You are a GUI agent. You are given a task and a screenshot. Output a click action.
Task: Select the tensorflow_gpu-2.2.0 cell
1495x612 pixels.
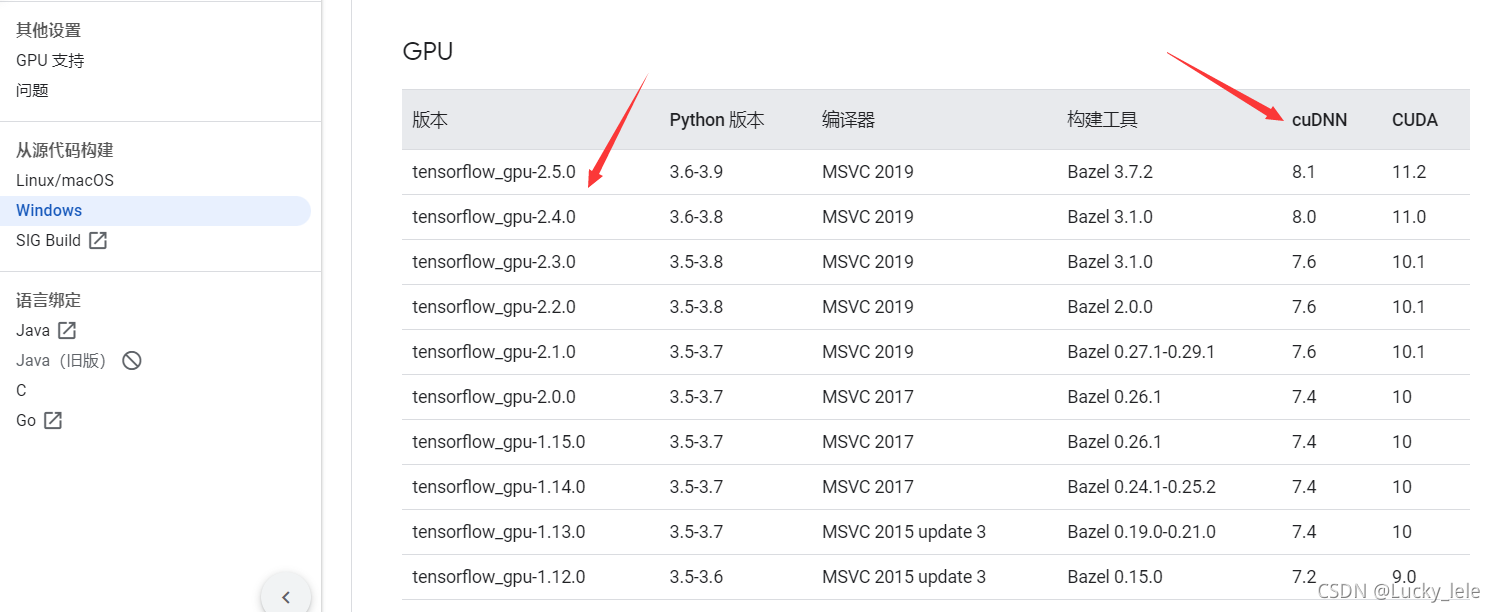point(494,307)
